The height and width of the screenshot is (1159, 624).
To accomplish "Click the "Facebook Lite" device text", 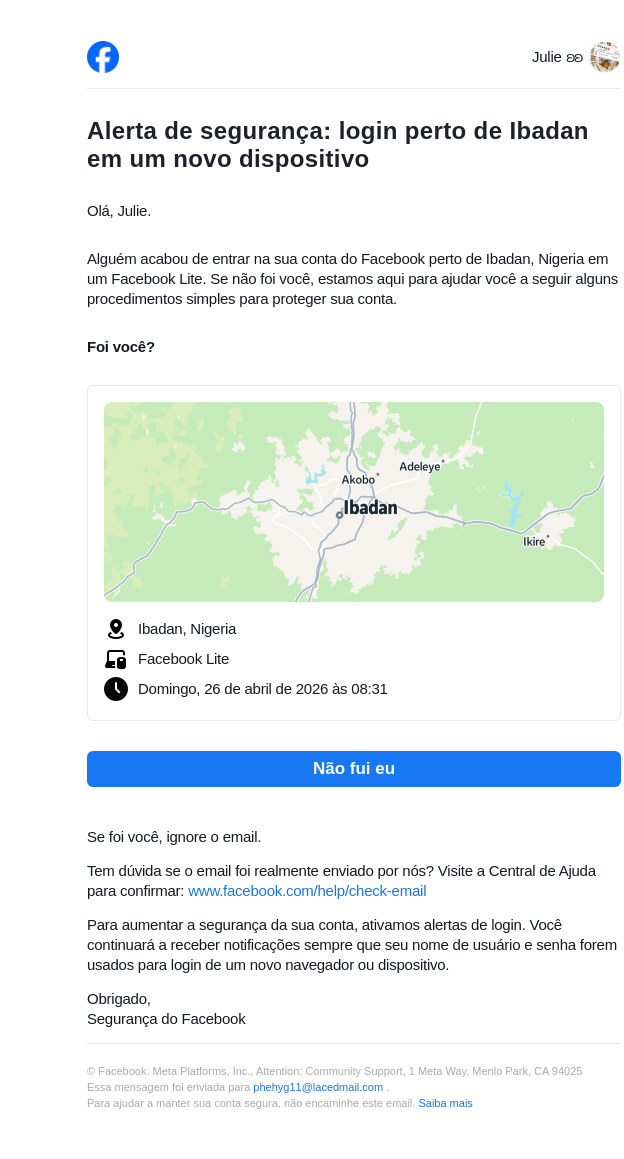I will tap(183, 659).
